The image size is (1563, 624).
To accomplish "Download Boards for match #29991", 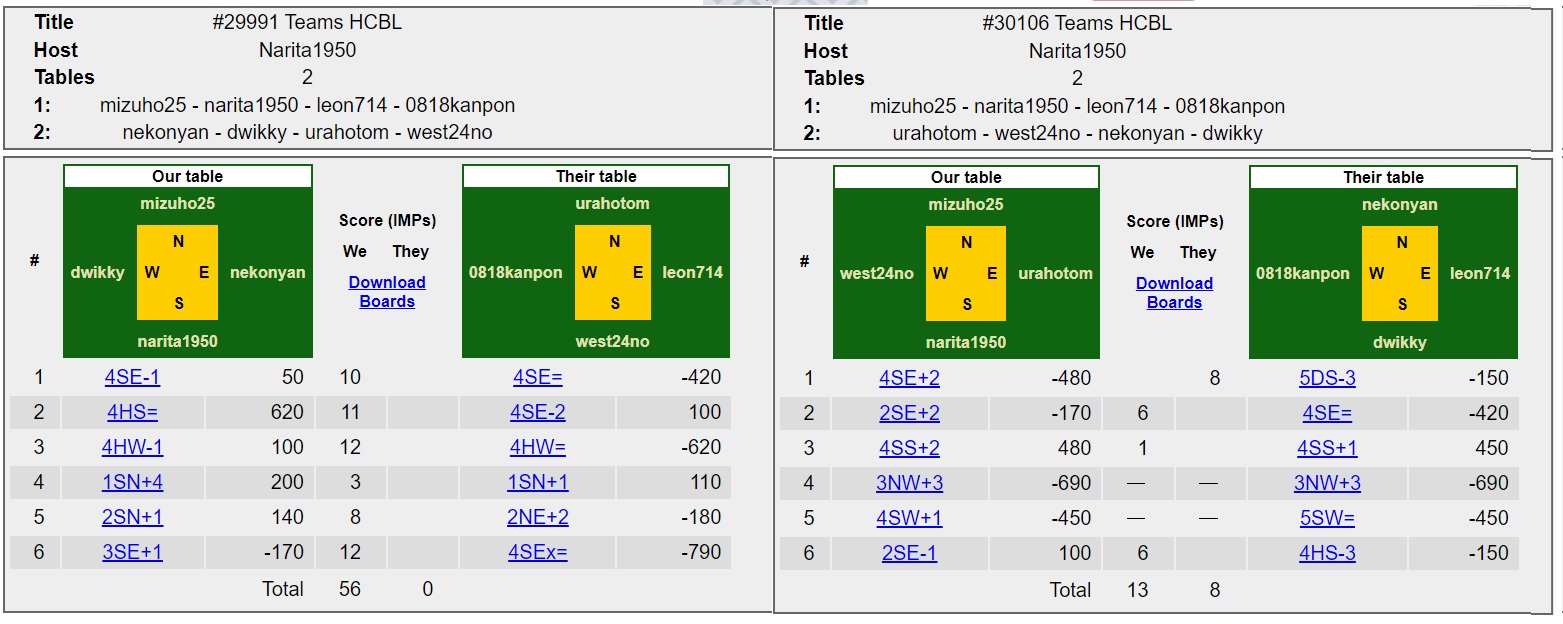I will [387, 292].
